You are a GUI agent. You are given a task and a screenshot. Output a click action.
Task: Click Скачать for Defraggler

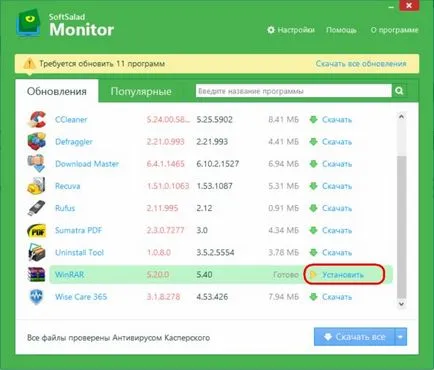337,142
